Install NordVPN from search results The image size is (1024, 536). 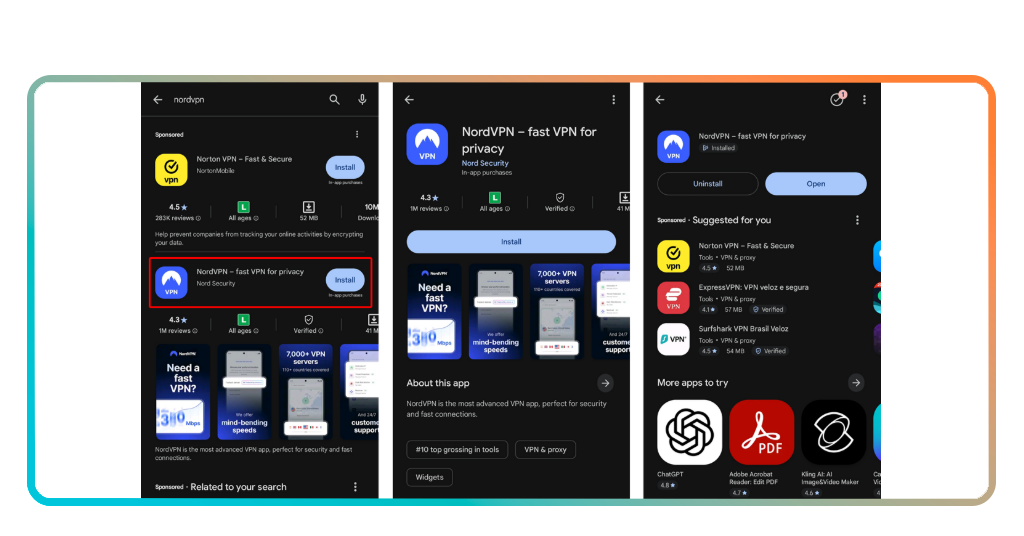click(345, 280)
